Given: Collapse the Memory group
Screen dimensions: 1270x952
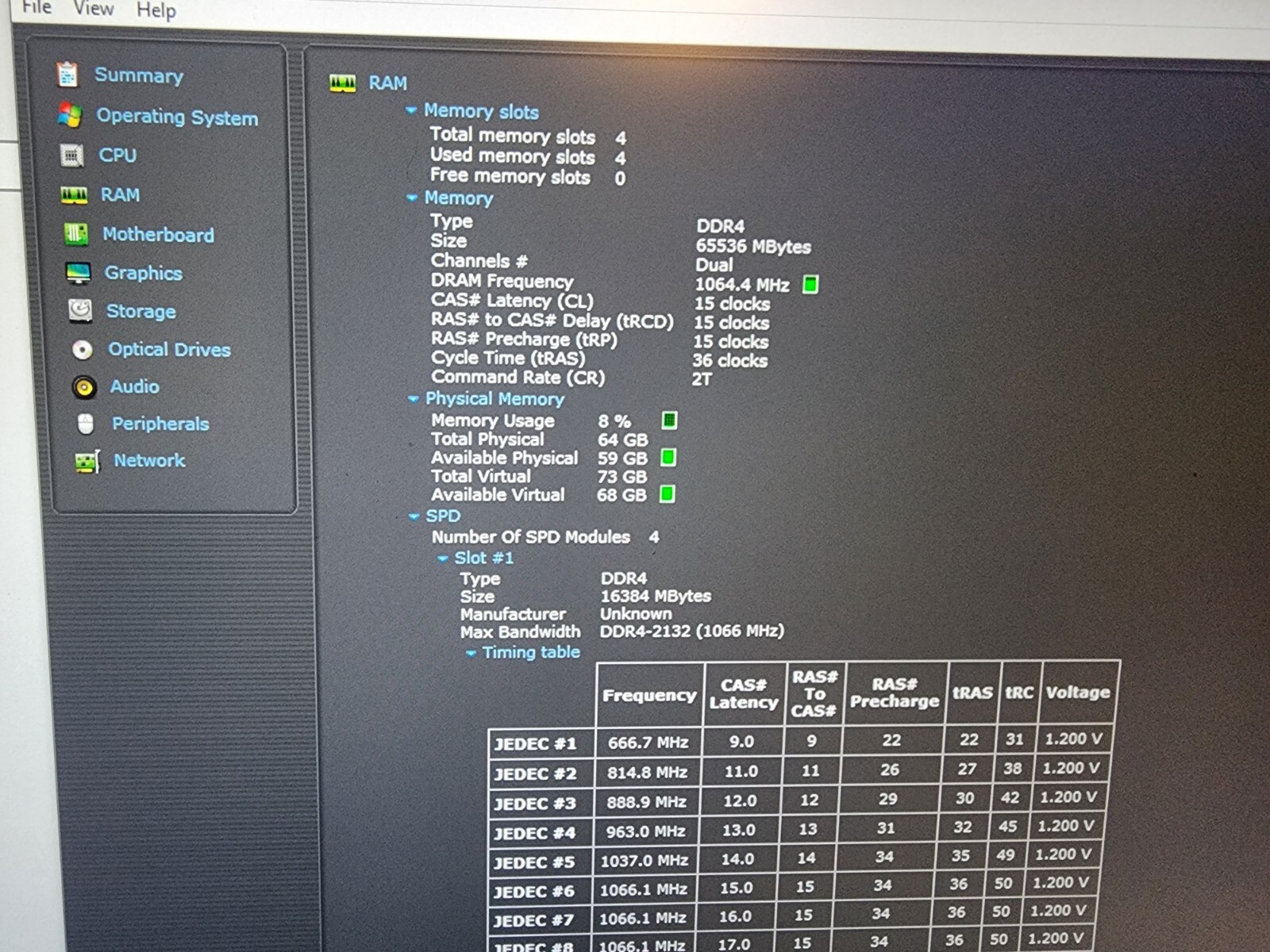Looking at the screenshot, I should pos(412,197).
